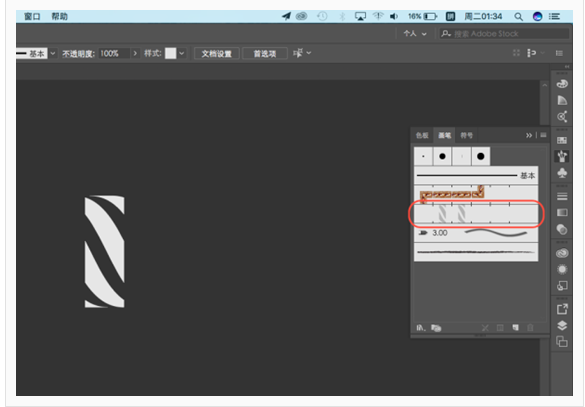
Task: Open macOS Spotlight search icon
Action: tap(518, 16)
